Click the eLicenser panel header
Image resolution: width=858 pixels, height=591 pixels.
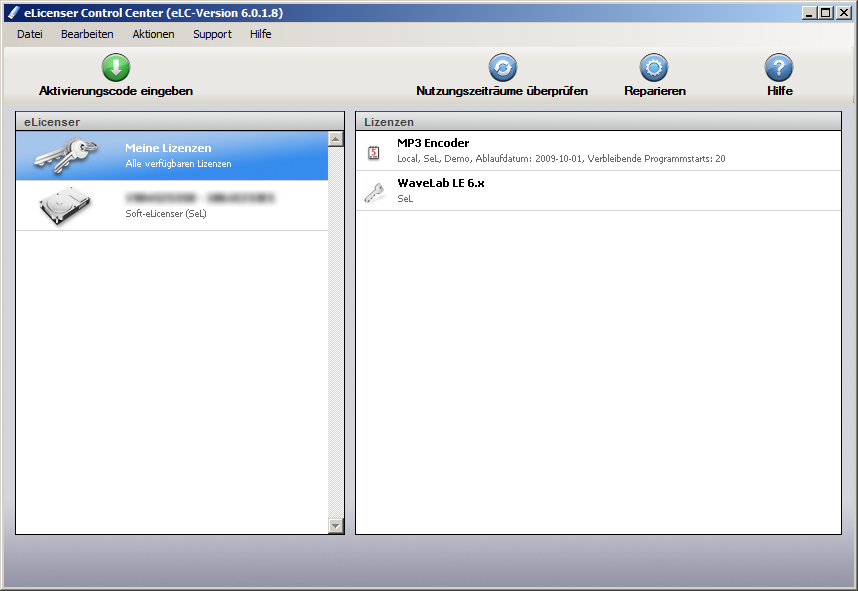[180, 121]
